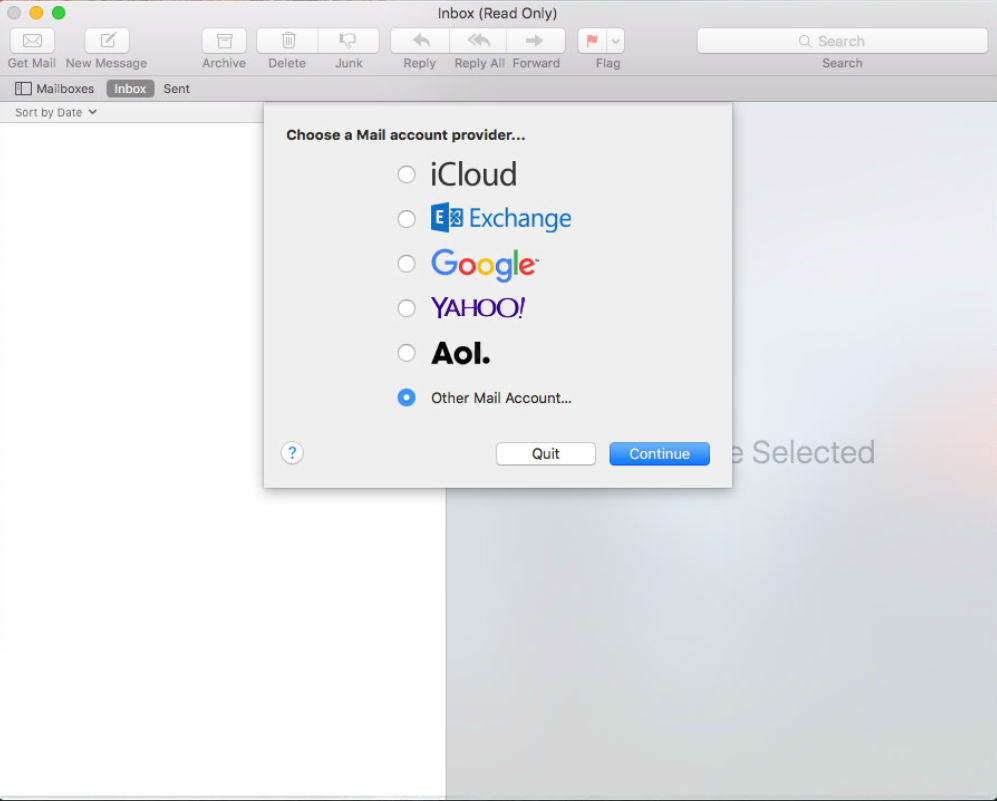Click the yellow minimize window button
This screenshot has width=997, height=801.
tap(36, 13)
